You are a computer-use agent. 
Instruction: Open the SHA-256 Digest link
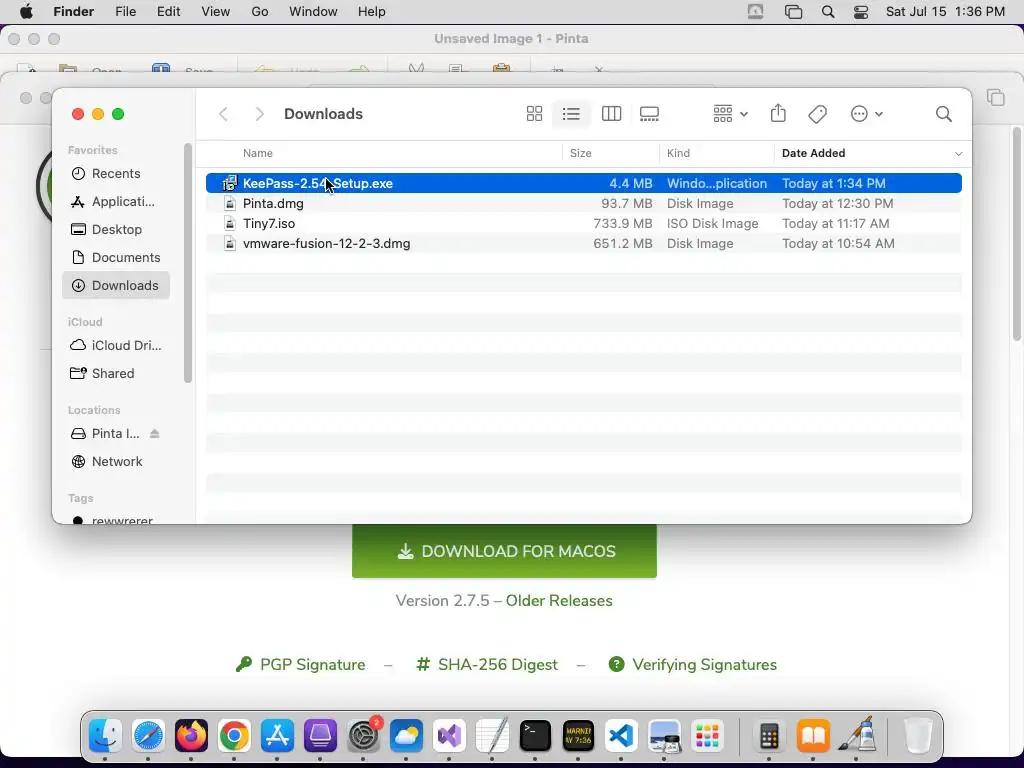(487, 664)
